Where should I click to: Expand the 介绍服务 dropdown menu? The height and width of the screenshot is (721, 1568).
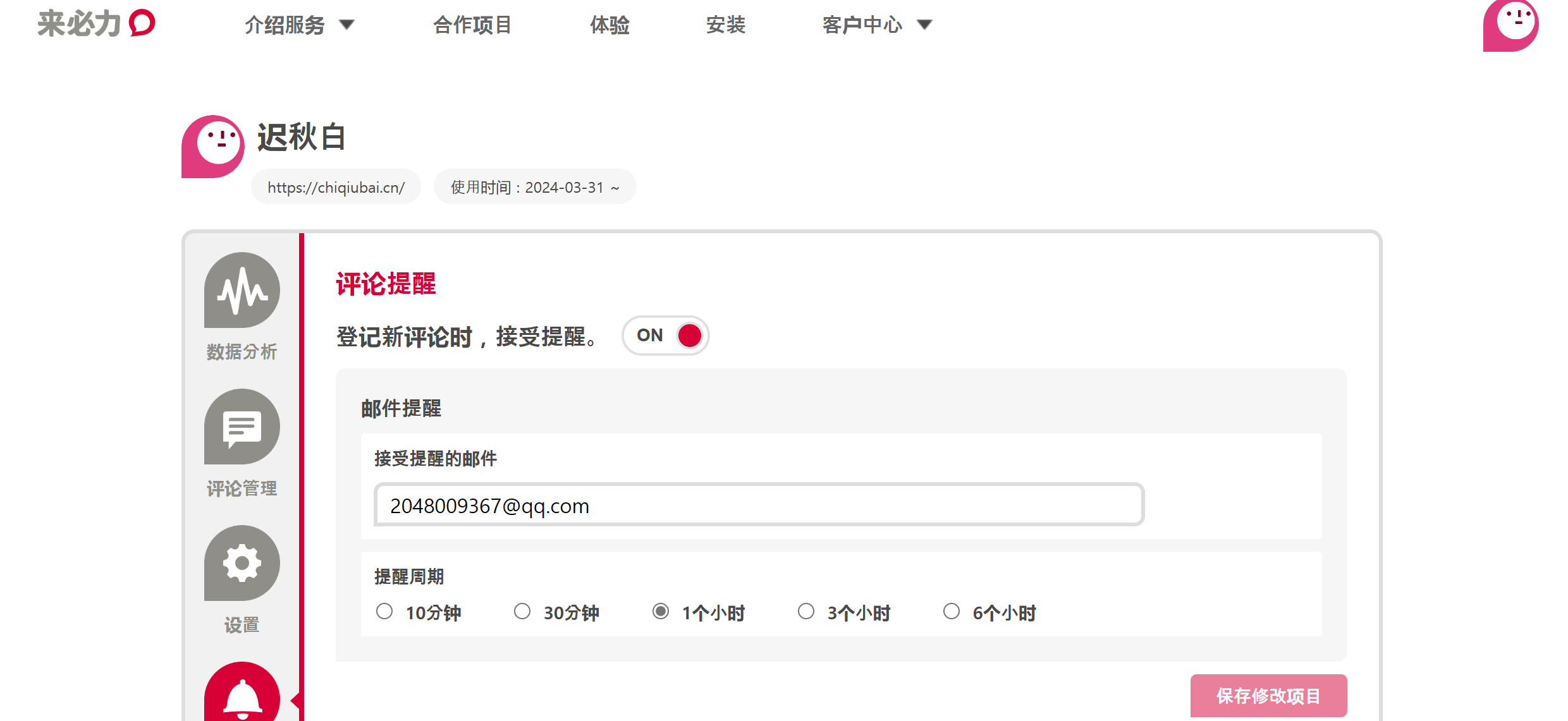coord(299,25)
